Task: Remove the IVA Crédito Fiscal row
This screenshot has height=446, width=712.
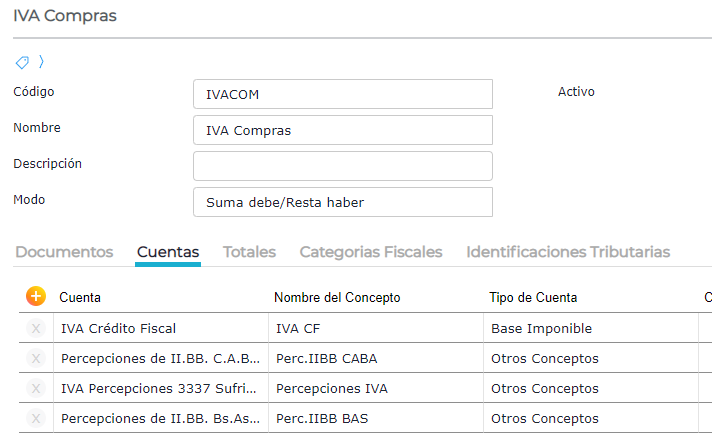Action: coord(36,328)
